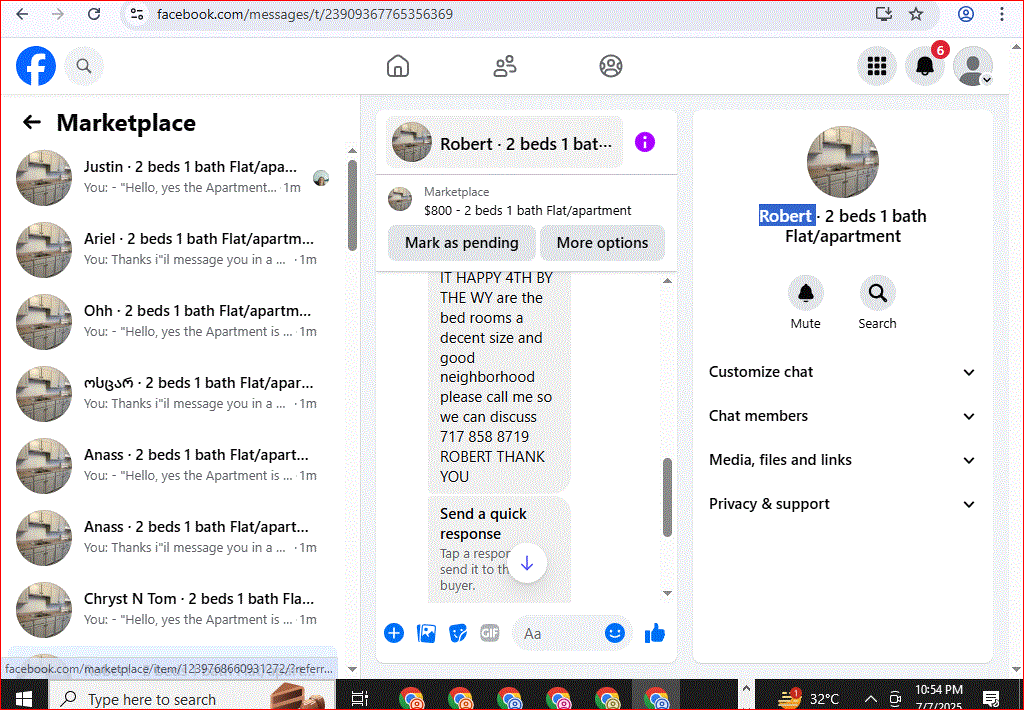Open the install app icon in address bar
Image resolution: width=1024 pixels, height=710 pixels.
(x=884, y=14)
